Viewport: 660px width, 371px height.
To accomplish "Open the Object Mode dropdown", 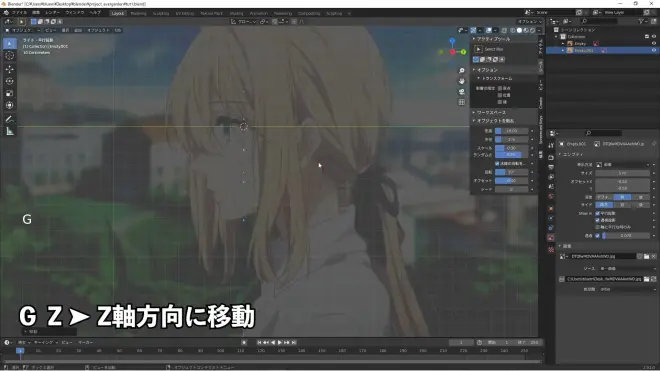I will coord(23,30).
